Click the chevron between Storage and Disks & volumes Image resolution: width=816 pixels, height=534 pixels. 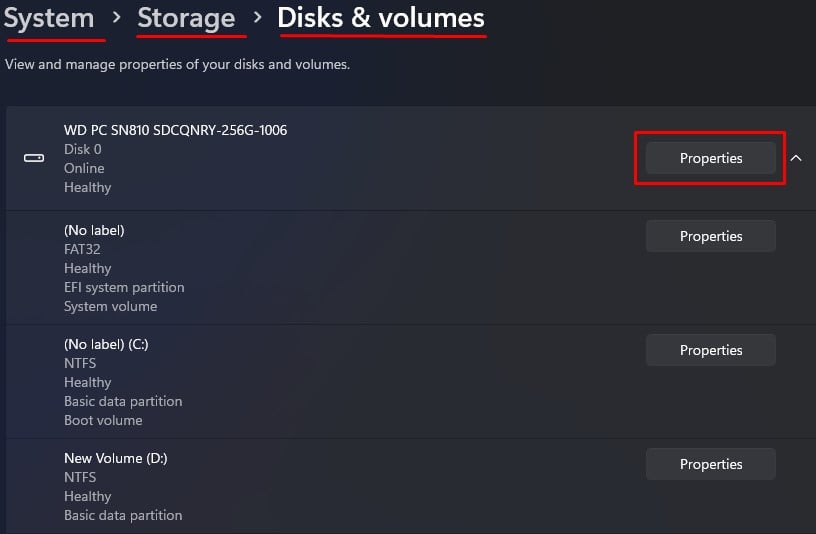click(257, 18)
